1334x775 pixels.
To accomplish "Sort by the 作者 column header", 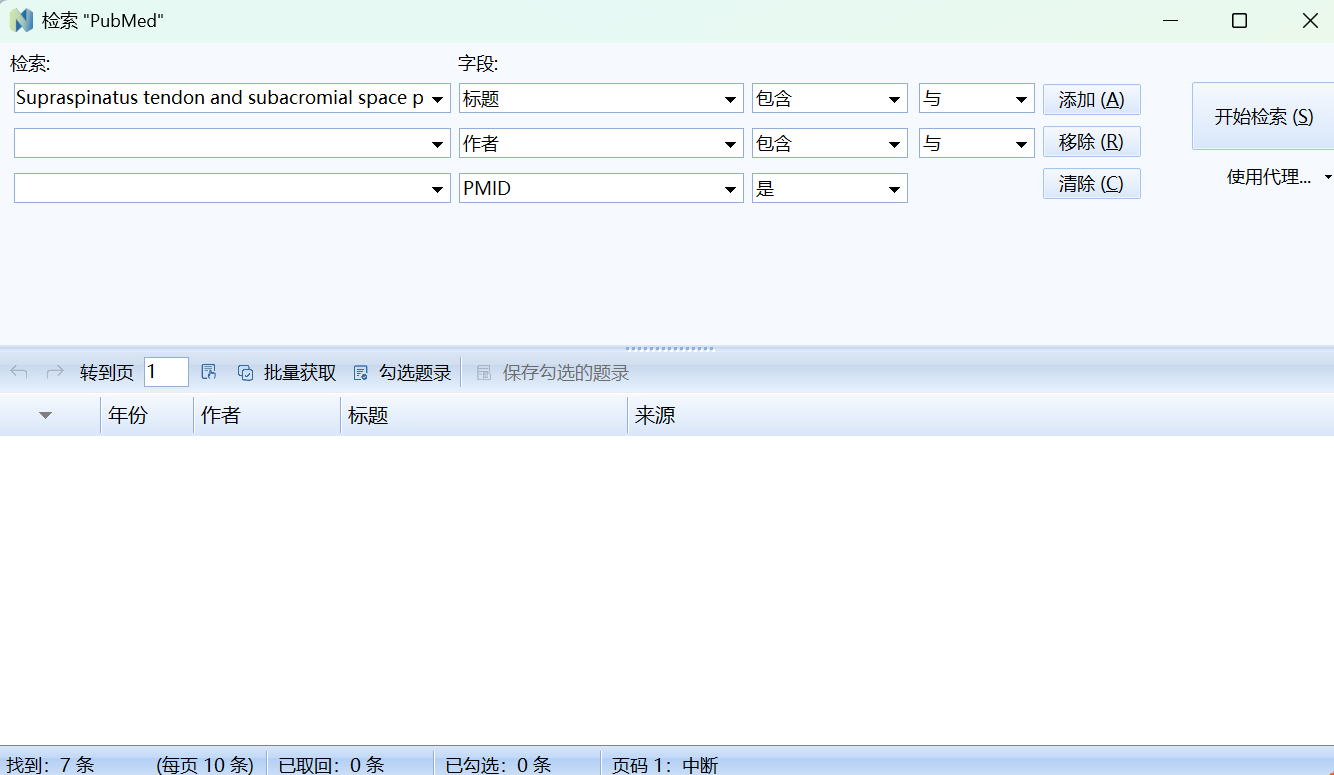I will coord(267,415).
